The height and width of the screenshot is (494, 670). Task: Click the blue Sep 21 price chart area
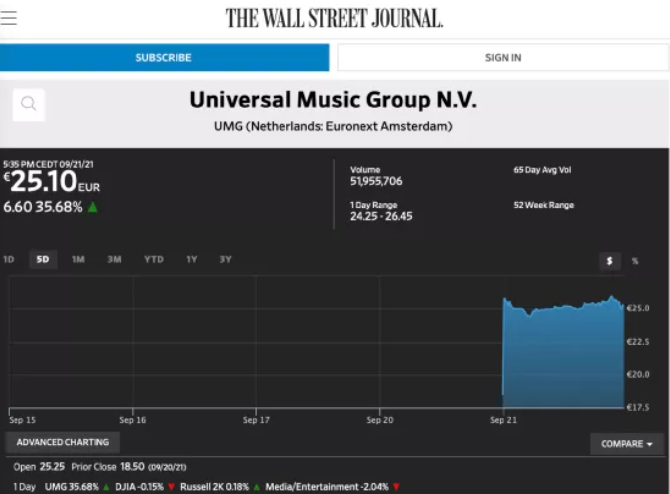click(563, 355)
